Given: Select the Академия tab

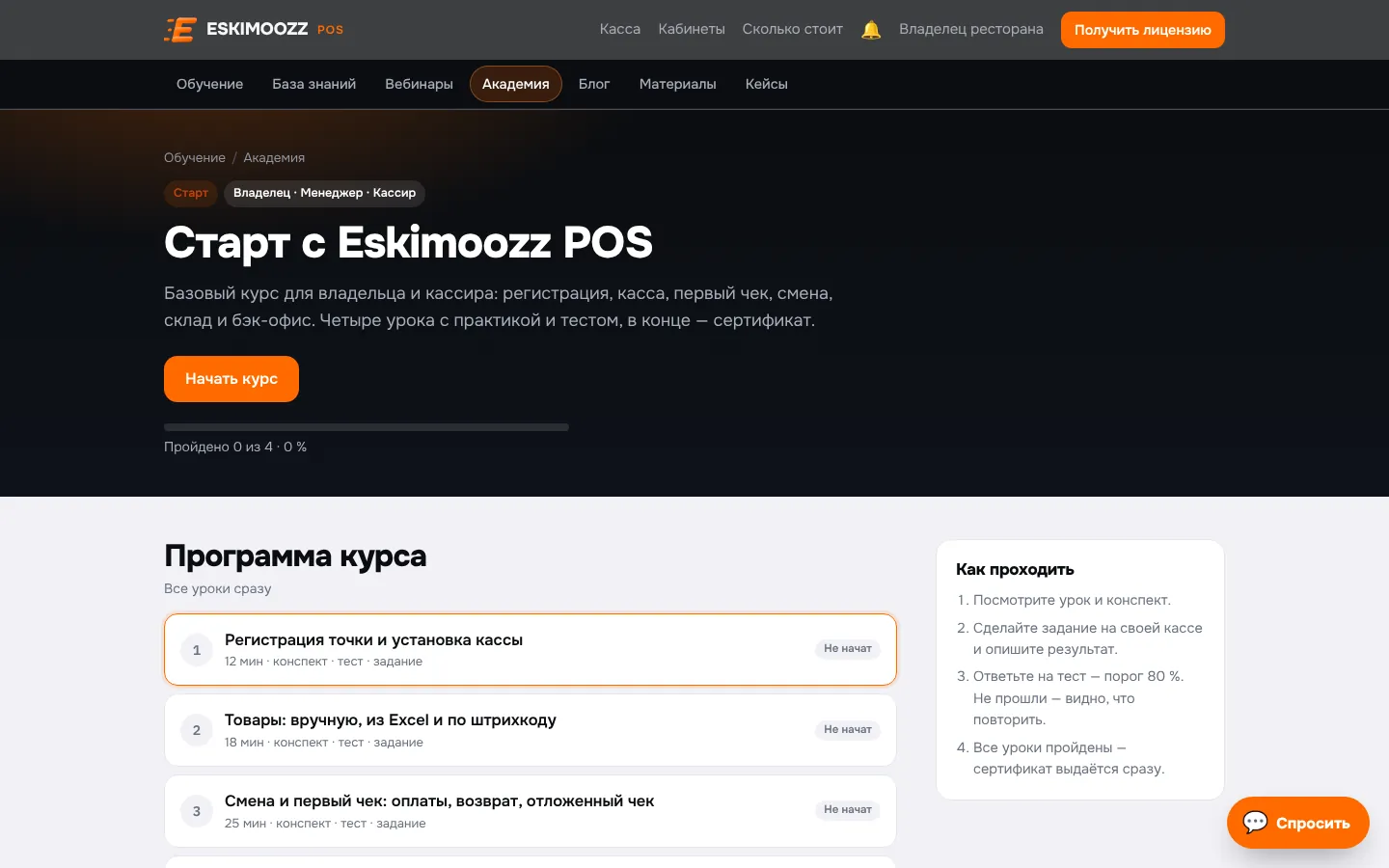Looking at the screenshot, I should coord(516,84).
